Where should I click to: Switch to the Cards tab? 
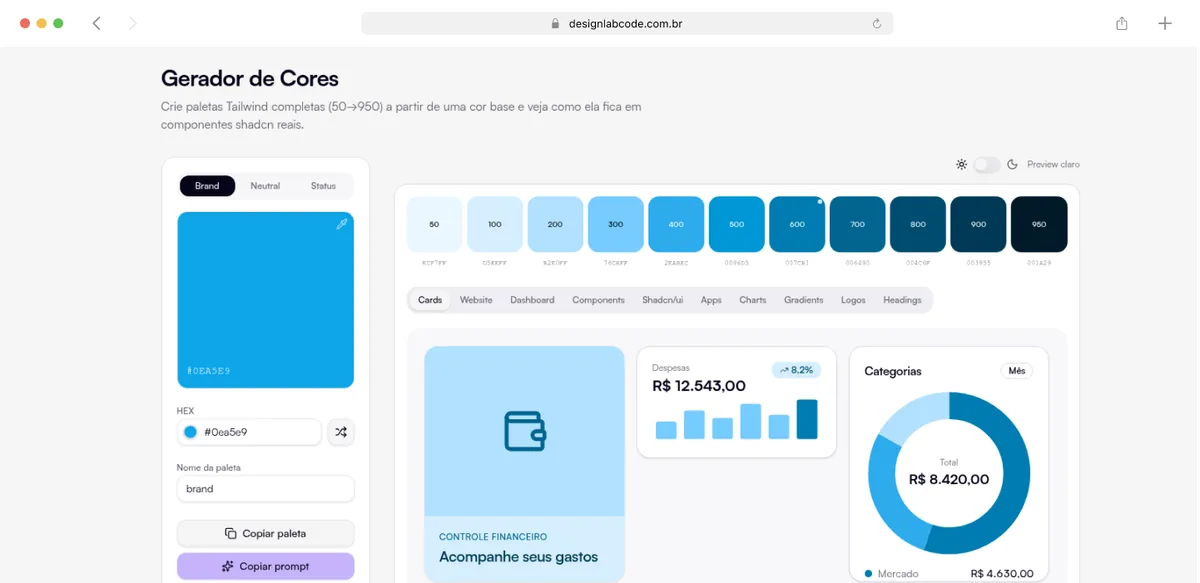[x=430, y=300]
